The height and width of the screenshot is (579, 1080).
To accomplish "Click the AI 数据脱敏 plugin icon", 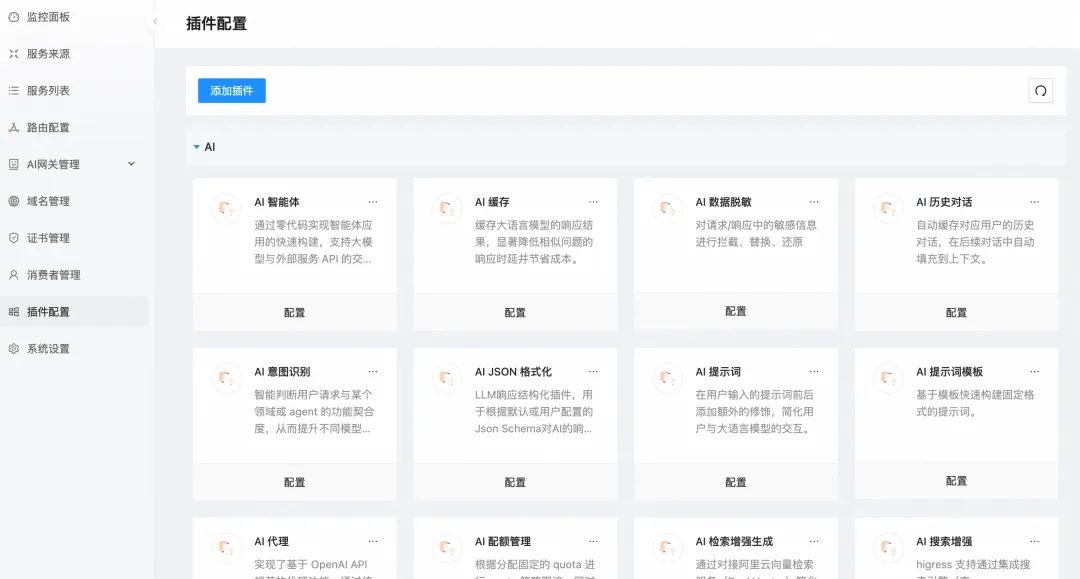I will click(667, 207).
